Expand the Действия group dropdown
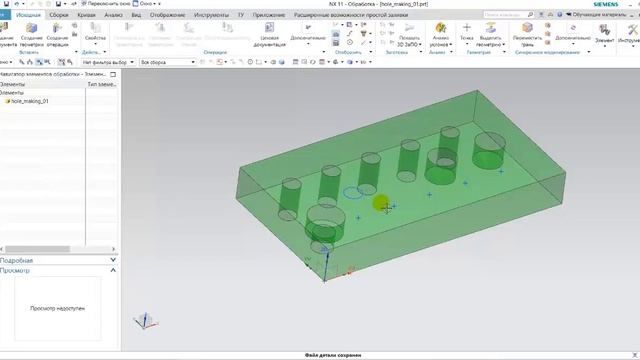Image resolution: width=640 pixels, height=360 pixels. (x=104, y=52)
